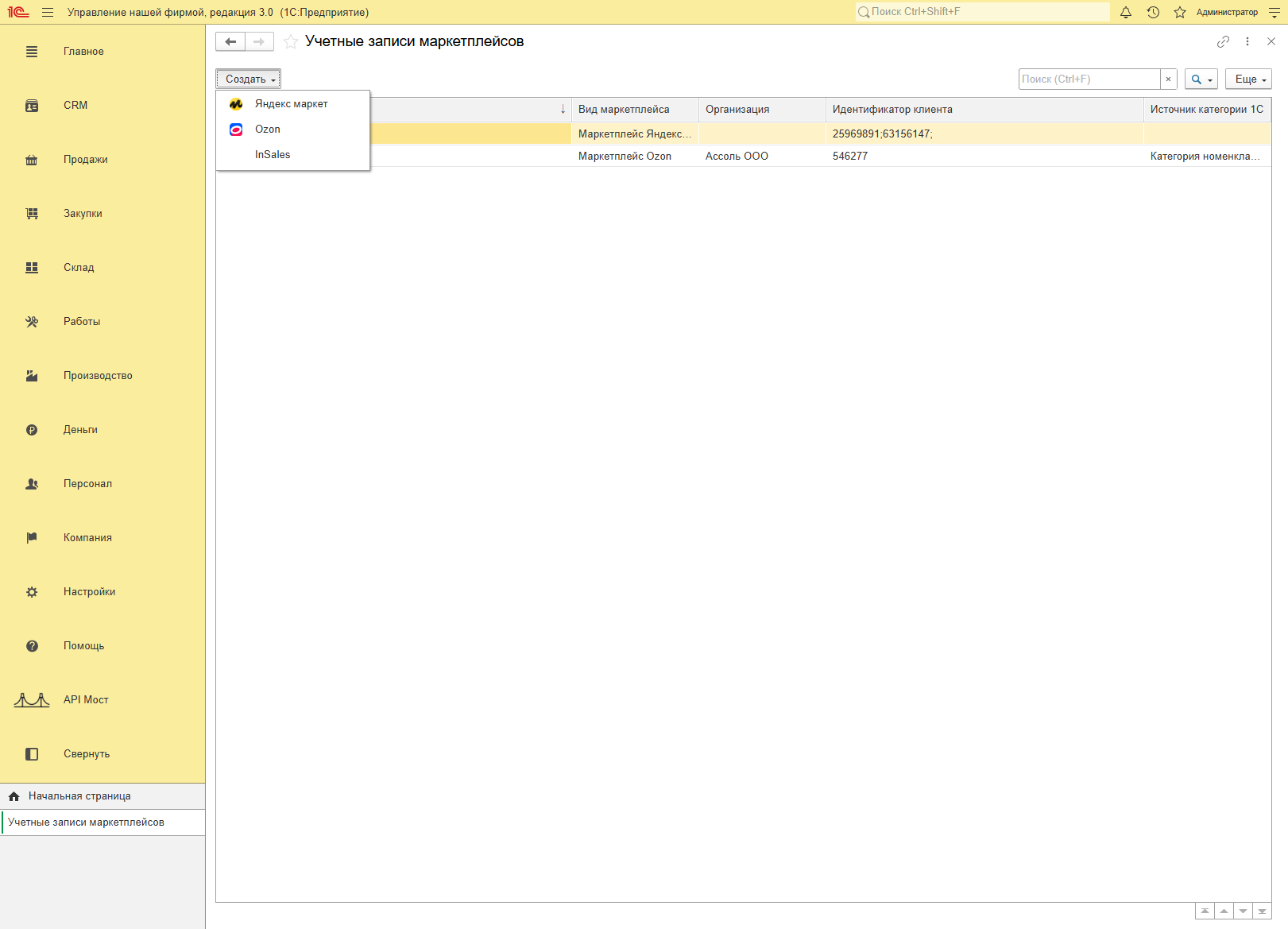Select client ID 25969891;63156147; cell
Image resolution: width=1288 pixels, height=929 pixels.
pos(984,134)
